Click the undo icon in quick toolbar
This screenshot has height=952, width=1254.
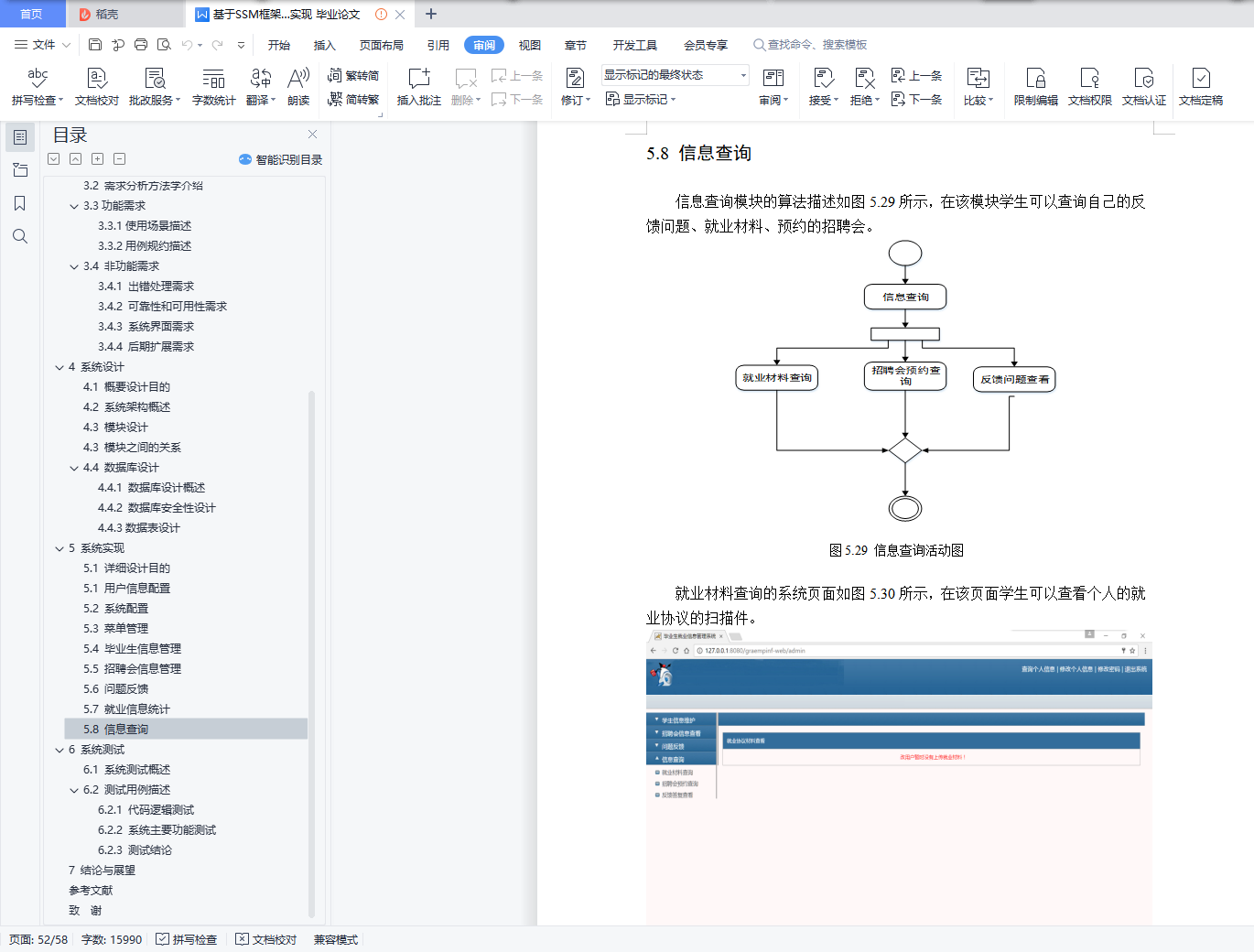click(188, 44)
